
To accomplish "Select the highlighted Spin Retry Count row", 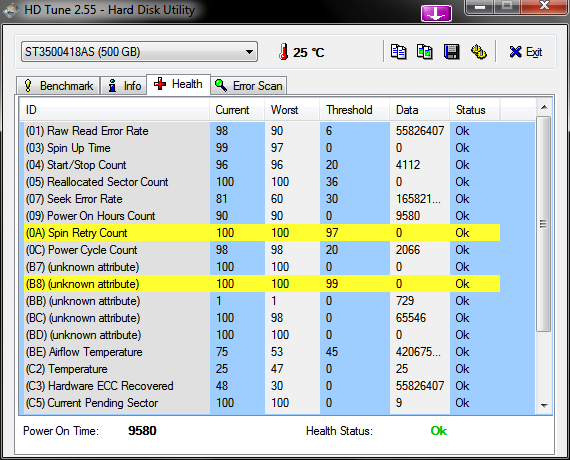I will (263, 233).
